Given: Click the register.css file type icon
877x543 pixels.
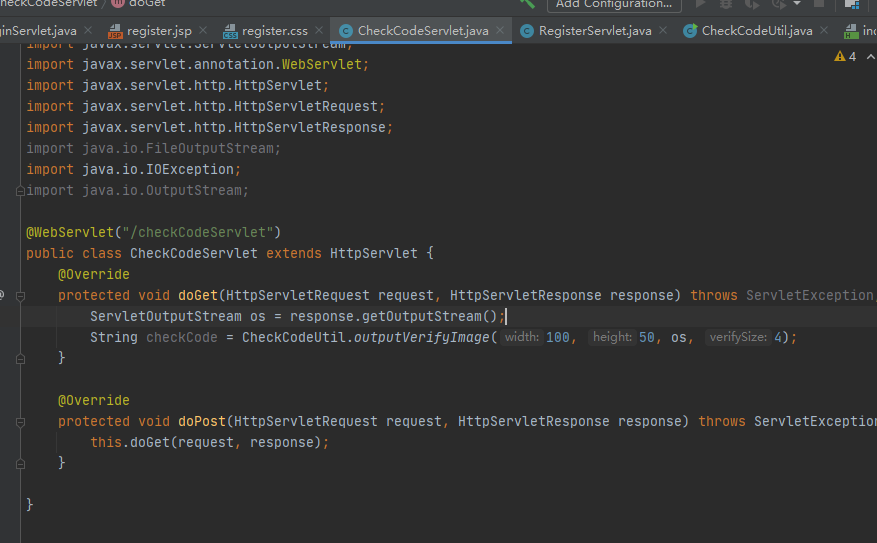Looking at the screenshot, I should click(230, 31).
